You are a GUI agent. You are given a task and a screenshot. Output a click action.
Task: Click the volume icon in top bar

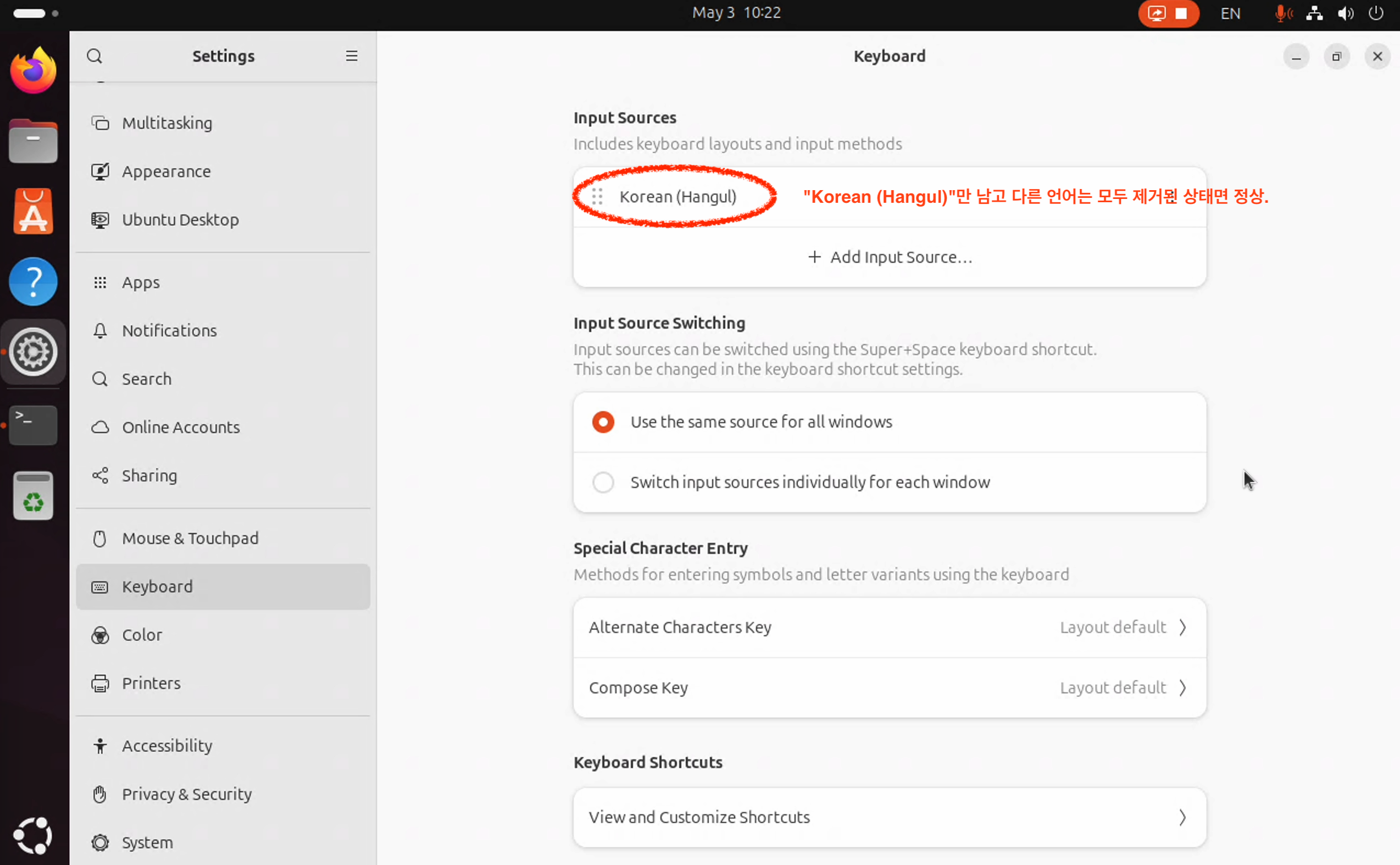click(1345, 13)
